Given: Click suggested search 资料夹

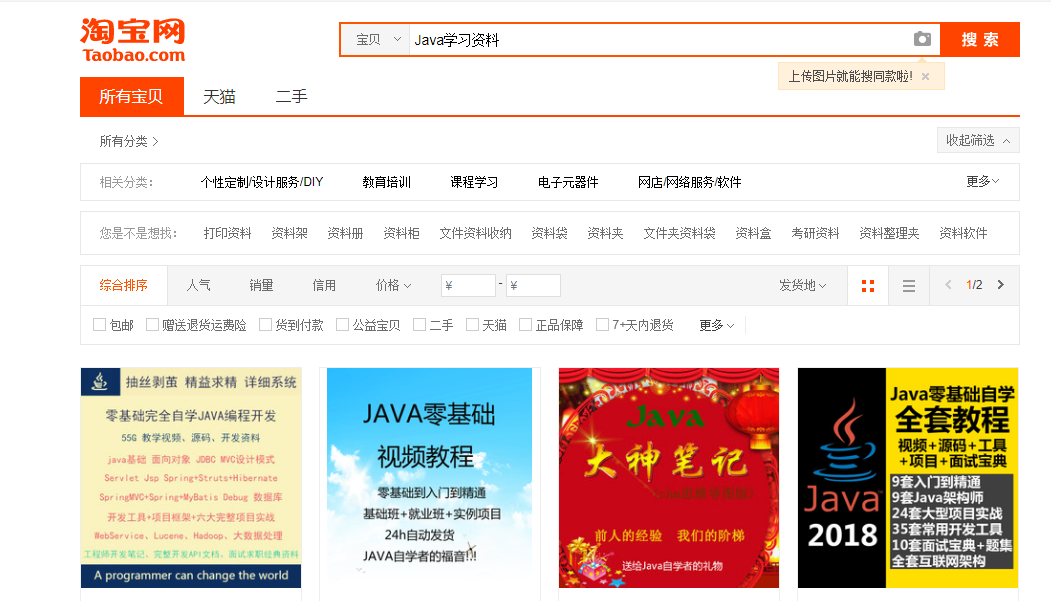Looking at the screenshot, I should [605, 233].
